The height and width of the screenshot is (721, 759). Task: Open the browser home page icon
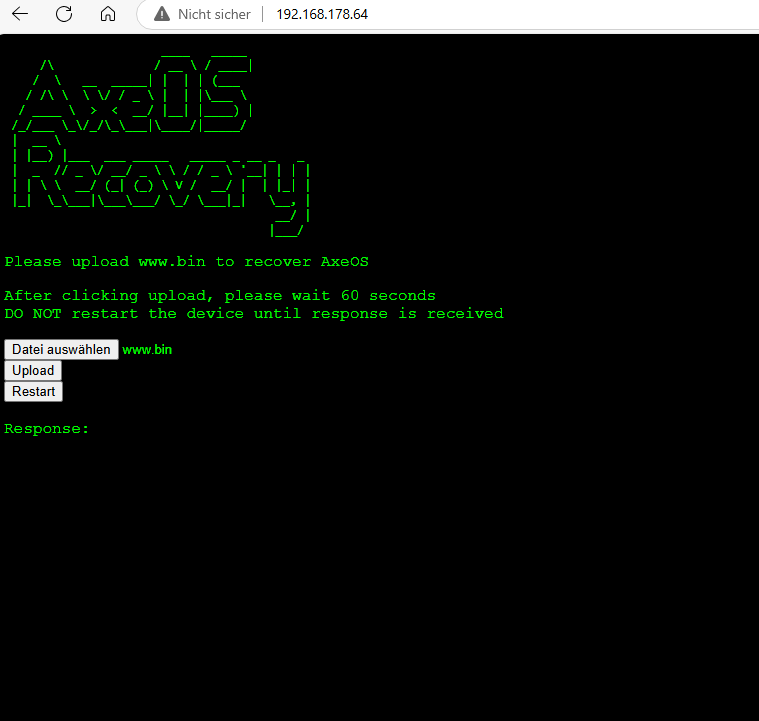pos(108,14)
